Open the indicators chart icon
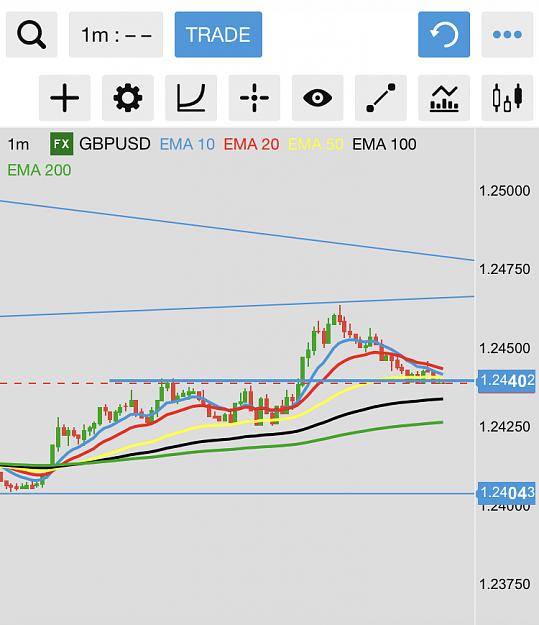539x625 pixels. coord(444,98)
